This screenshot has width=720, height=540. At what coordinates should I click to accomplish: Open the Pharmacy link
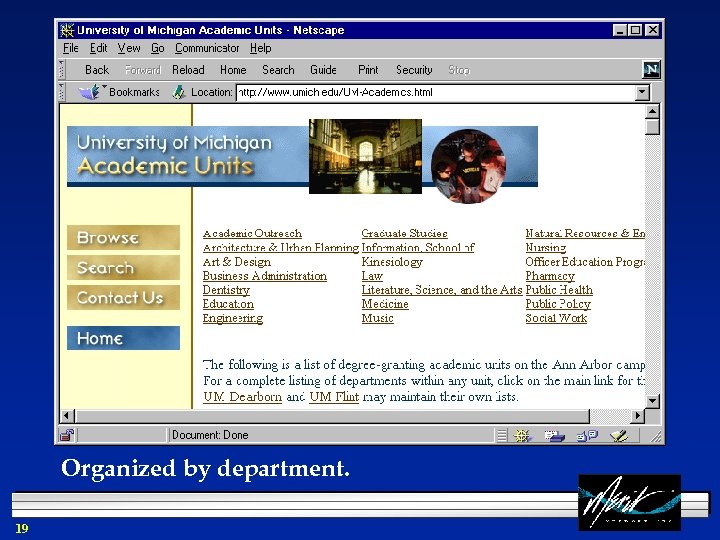pos(550,276)
